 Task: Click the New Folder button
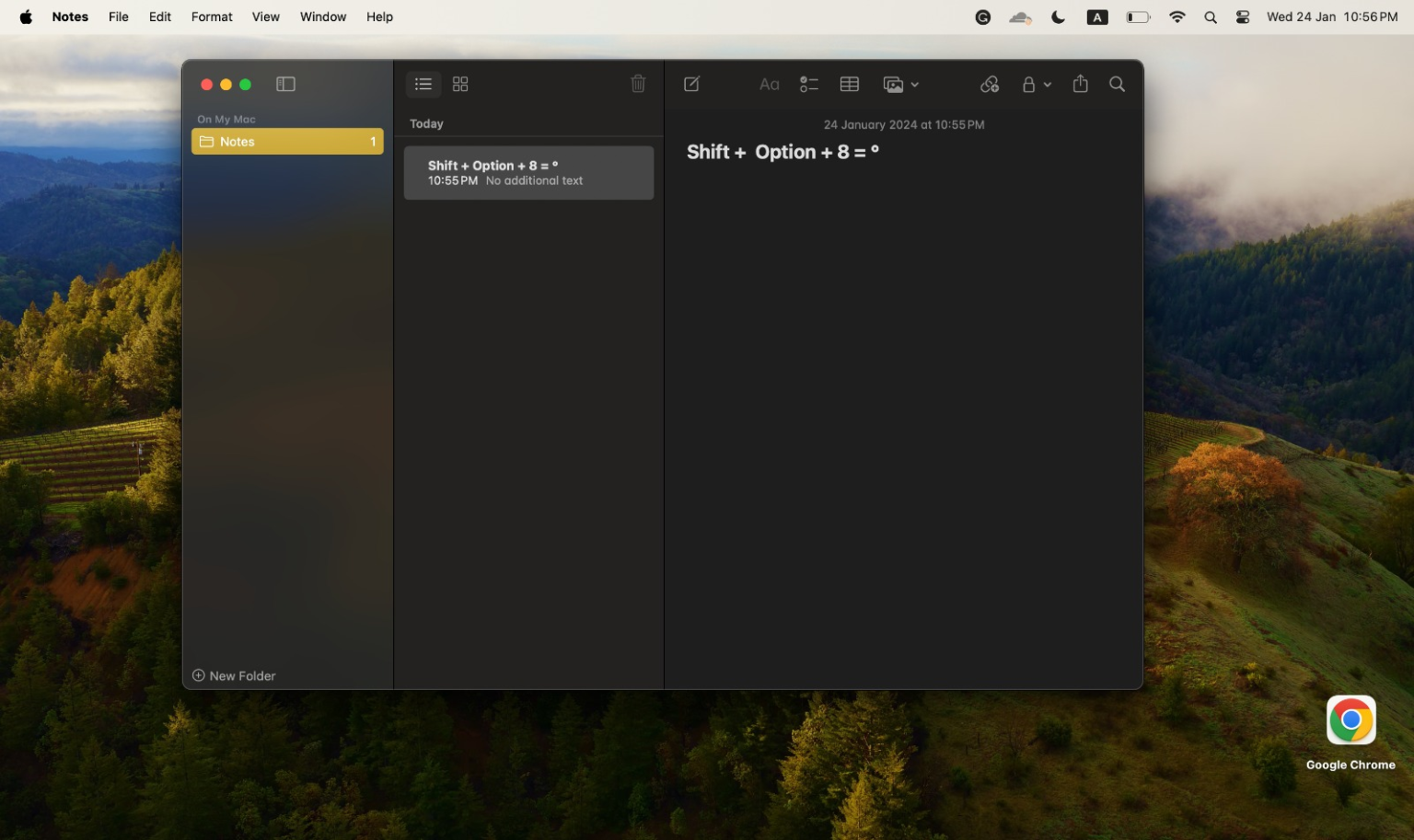point(234,675)
